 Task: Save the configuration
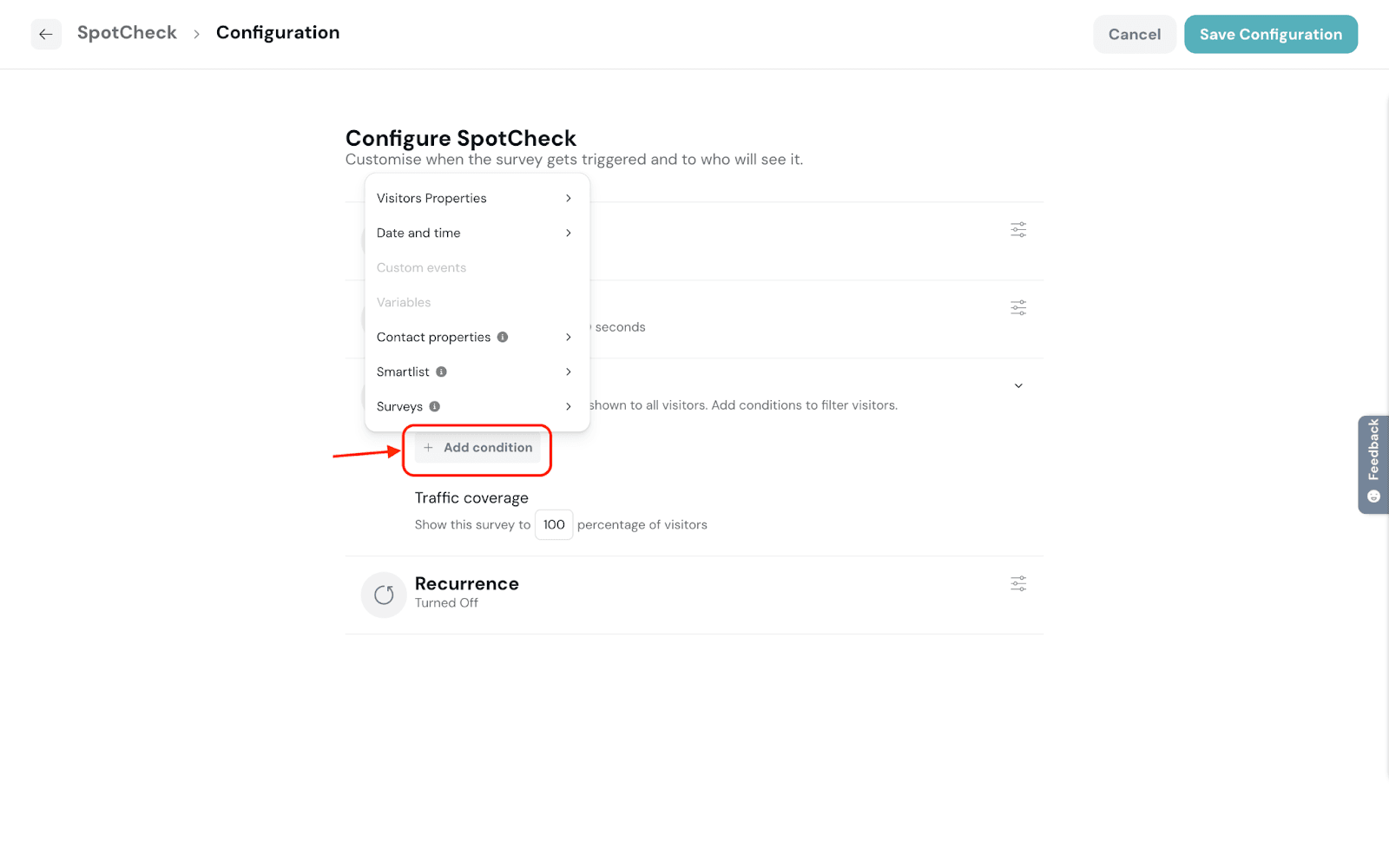(1270, 35)
